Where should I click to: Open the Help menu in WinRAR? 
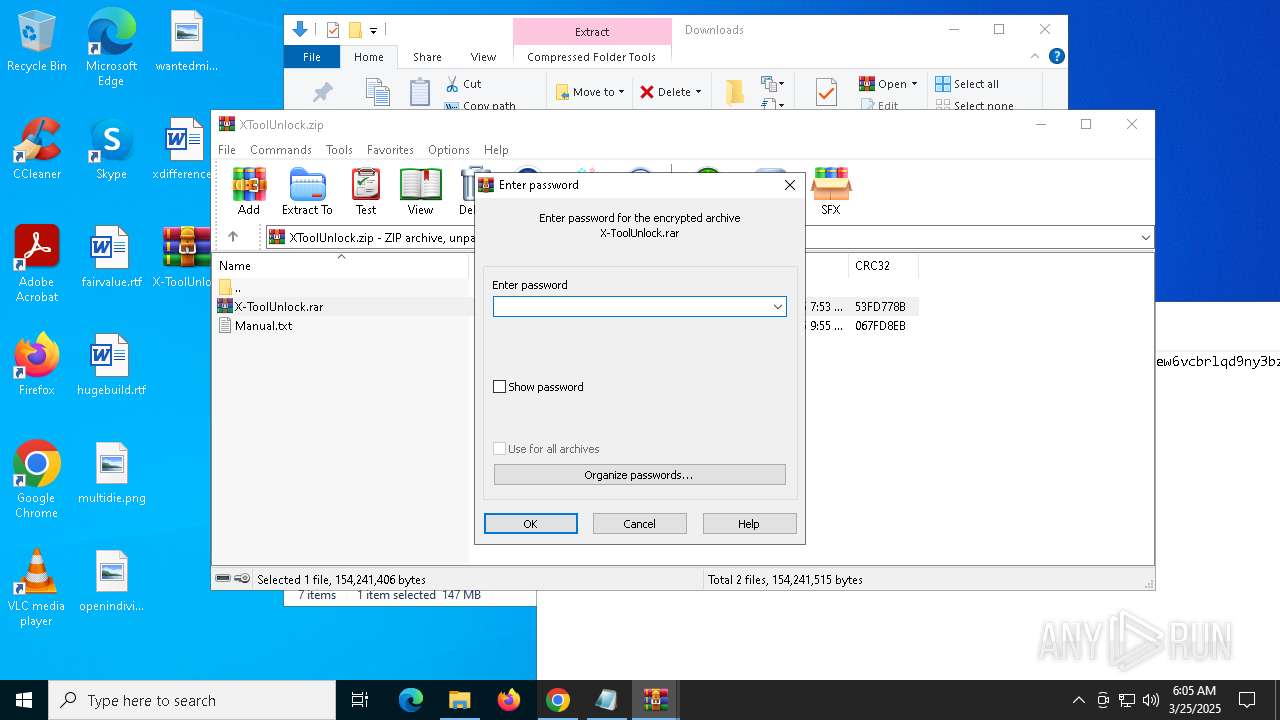[x=496, y=150]
